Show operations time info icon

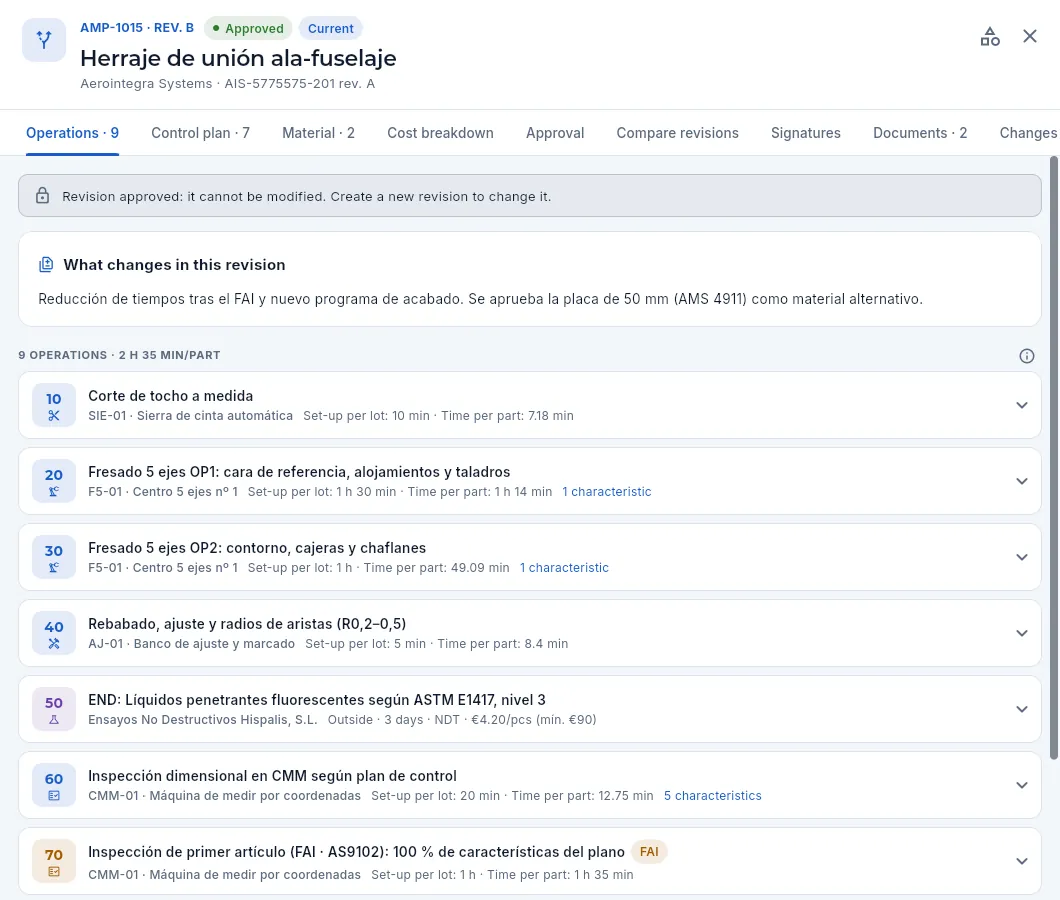(x=1026, y=356)
